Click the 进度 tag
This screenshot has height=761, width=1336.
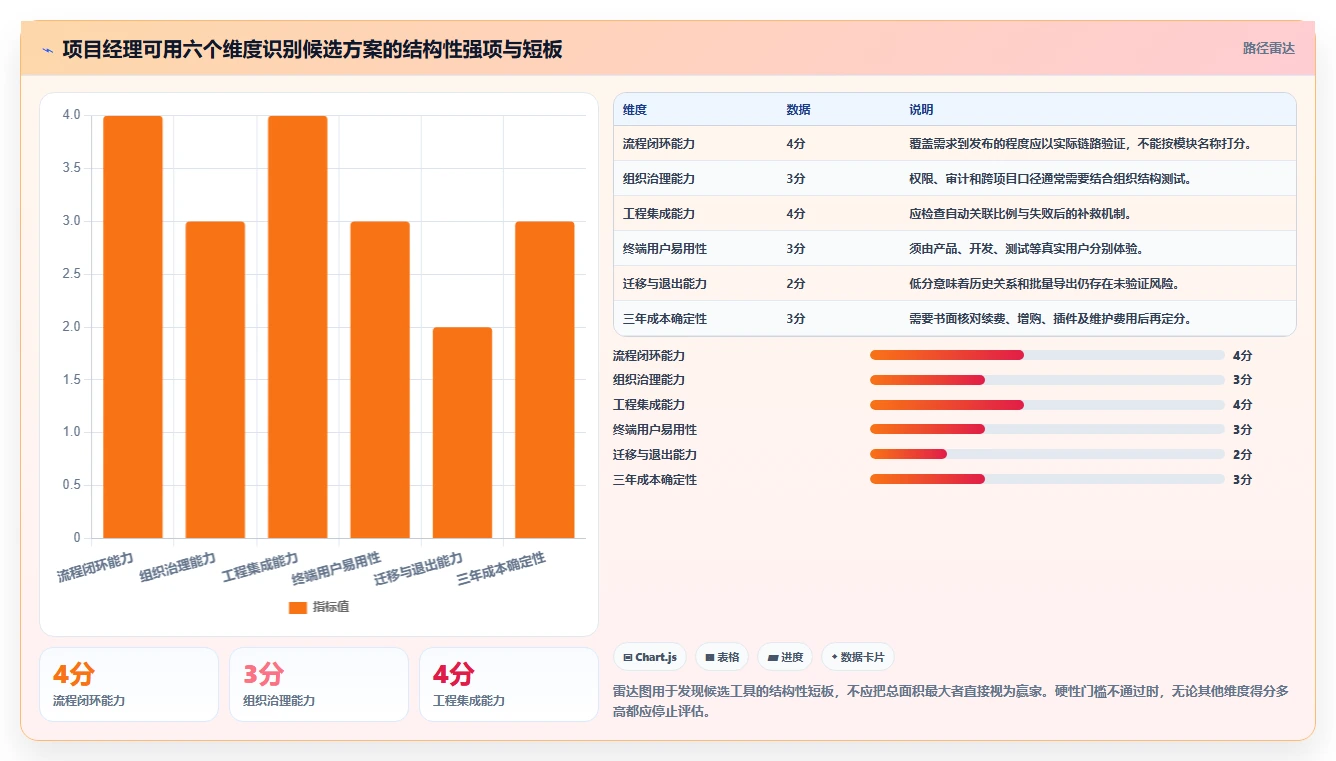(785, 657)
